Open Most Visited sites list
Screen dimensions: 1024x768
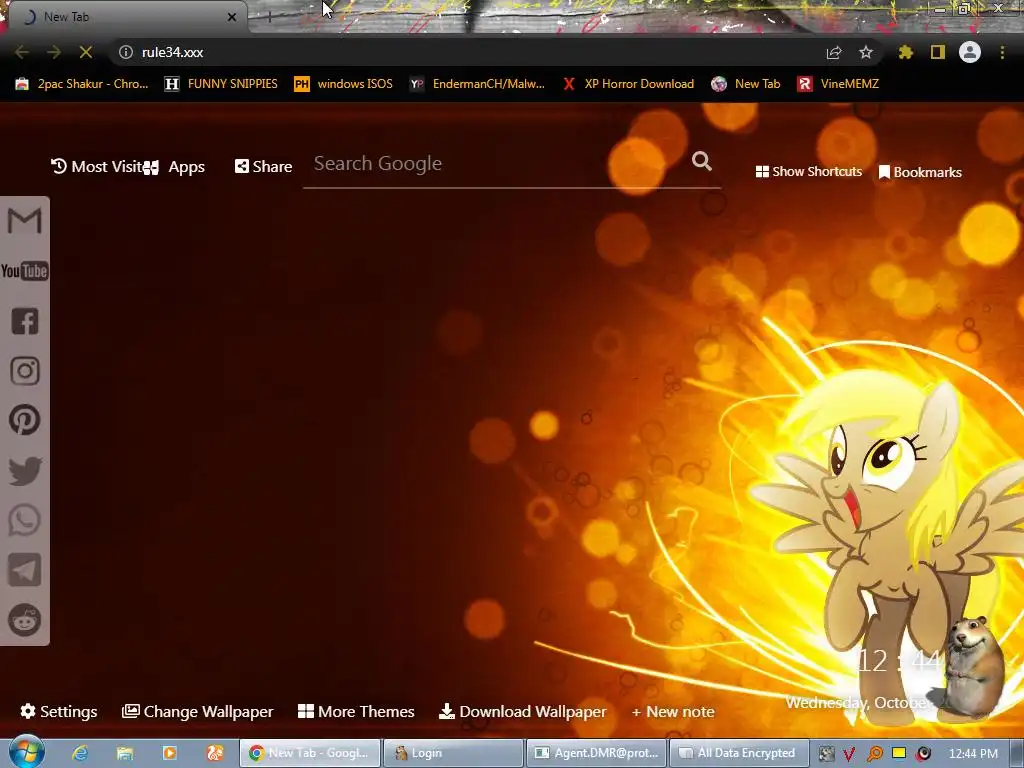point(97,167)
